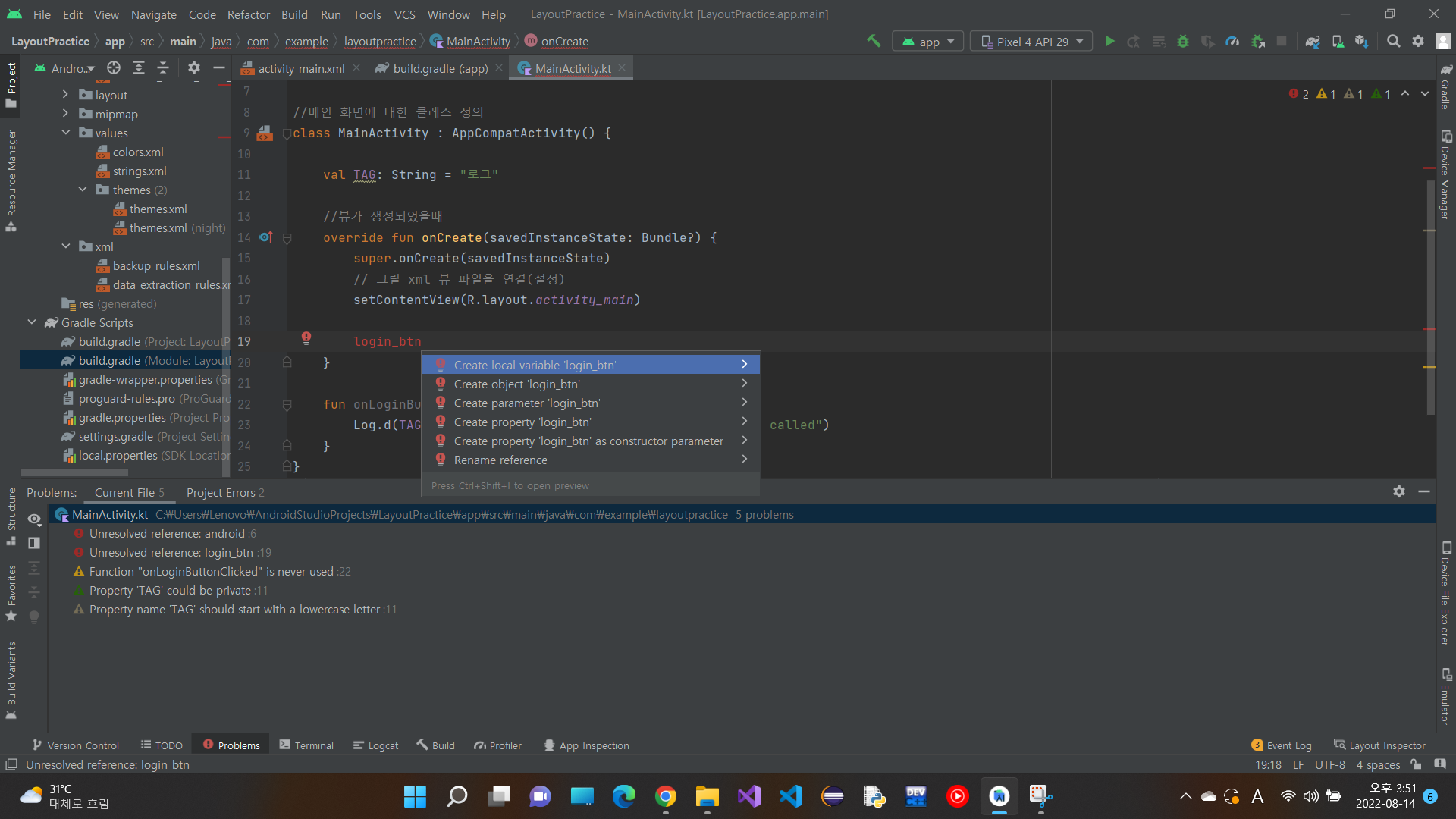Sync project with Gradle files icon
The image size is (1456, 819).
[x=1313, y=42]
